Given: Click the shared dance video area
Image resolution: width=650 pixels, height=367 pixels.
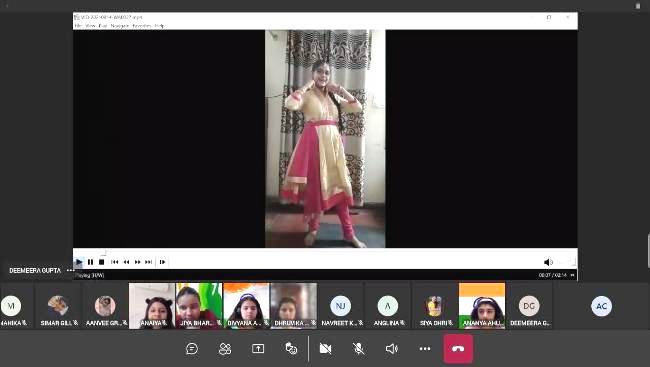Looking at the screenshot, I should click(x=325, y=139).
